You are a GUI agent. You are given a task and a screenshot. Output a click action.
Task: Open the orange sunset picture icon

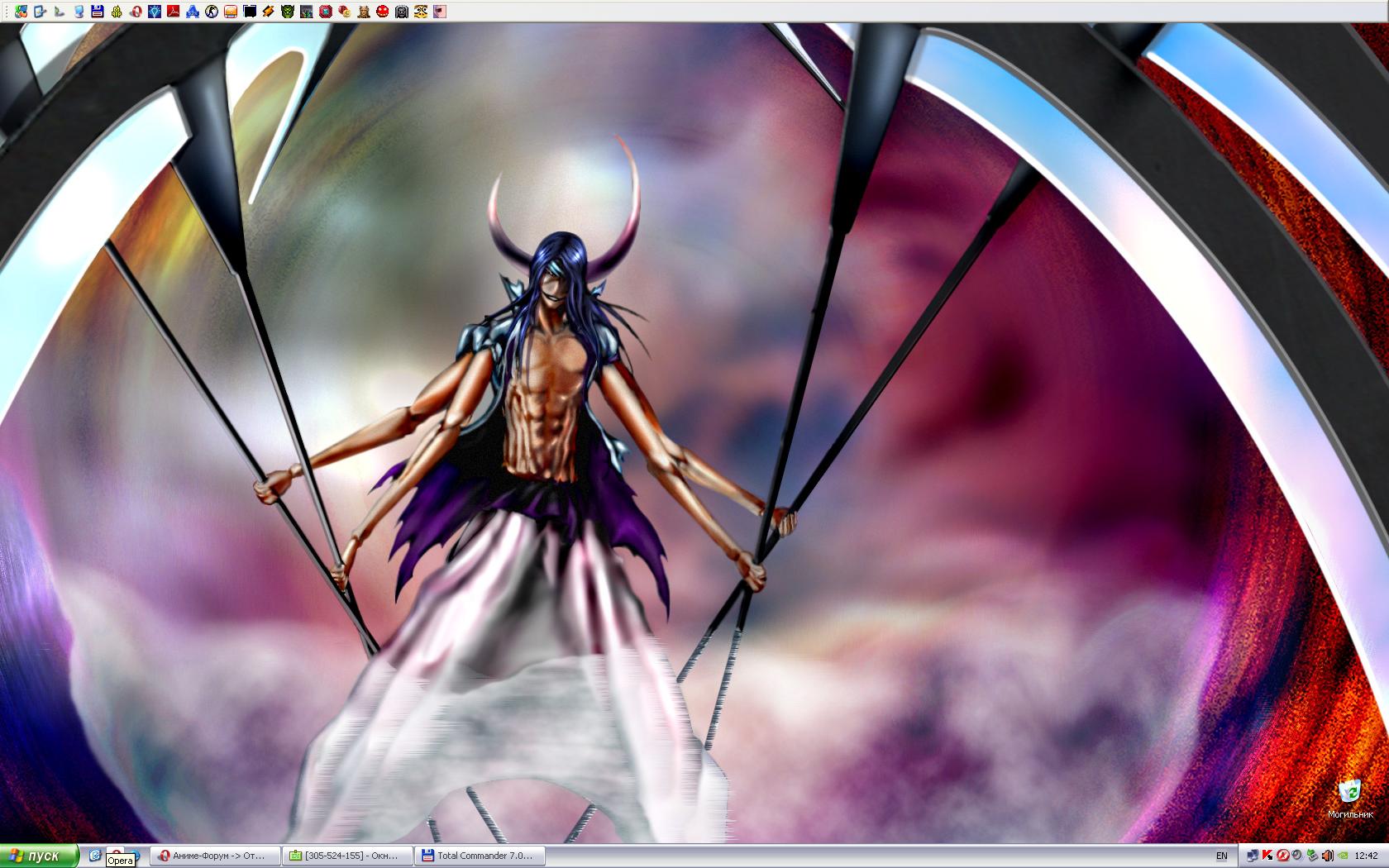[231, 12]
